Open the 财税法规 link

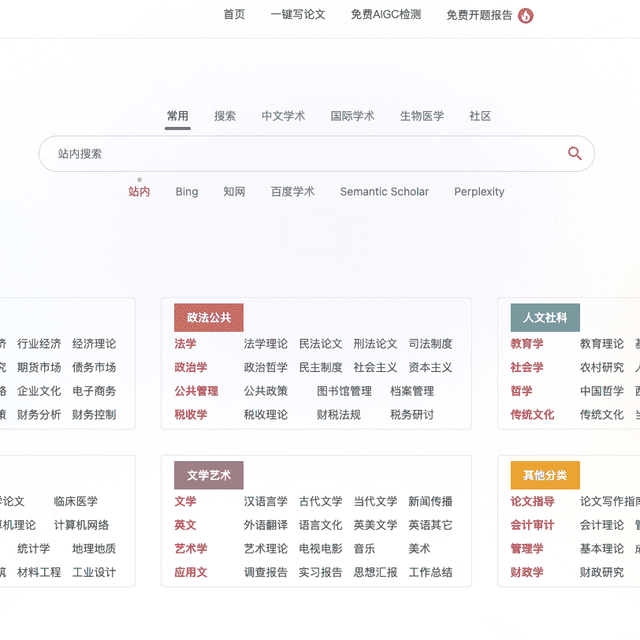[x=339, y=415]
